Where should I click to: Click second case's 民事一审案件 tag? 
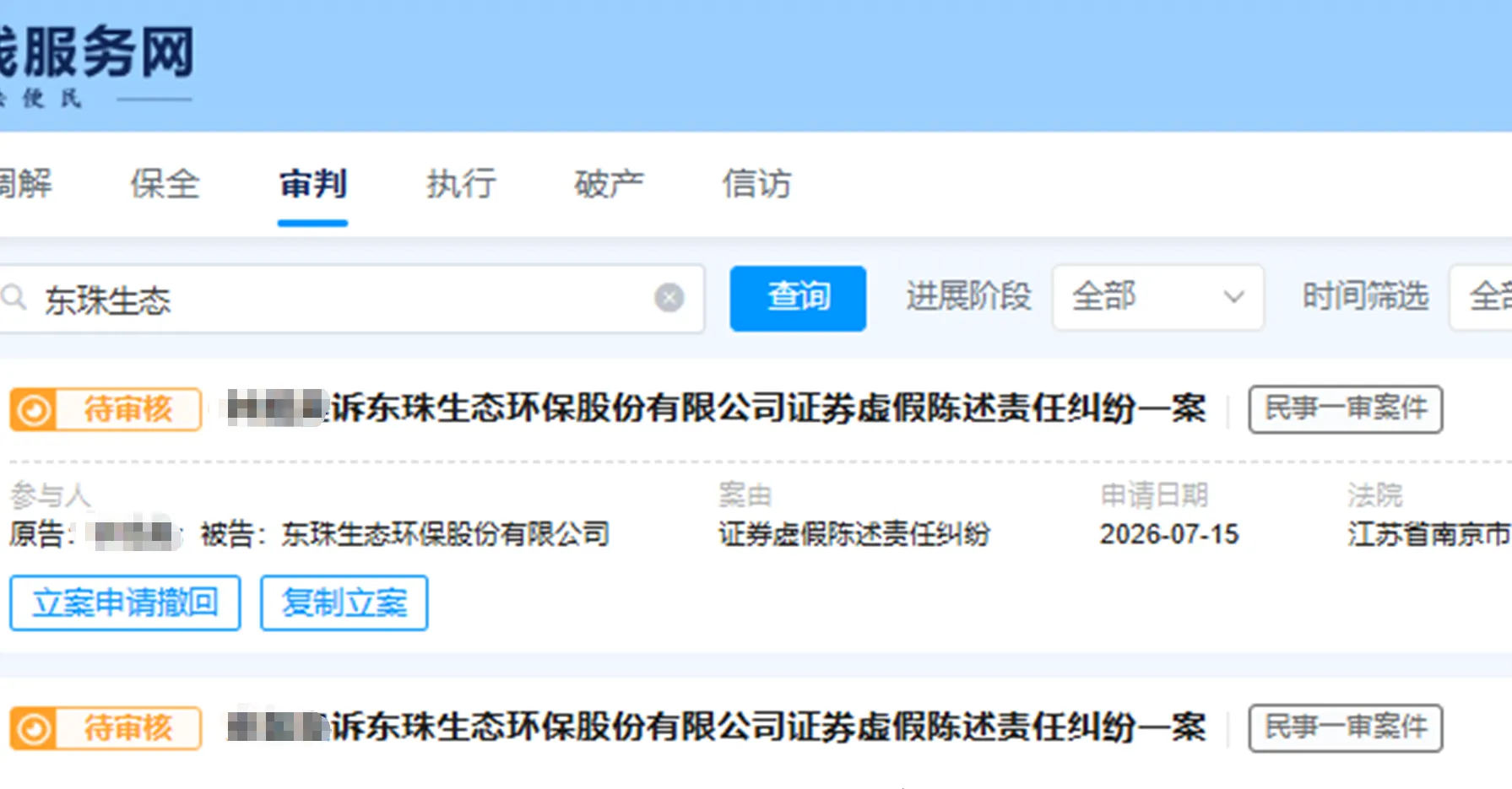point(1346,727)
